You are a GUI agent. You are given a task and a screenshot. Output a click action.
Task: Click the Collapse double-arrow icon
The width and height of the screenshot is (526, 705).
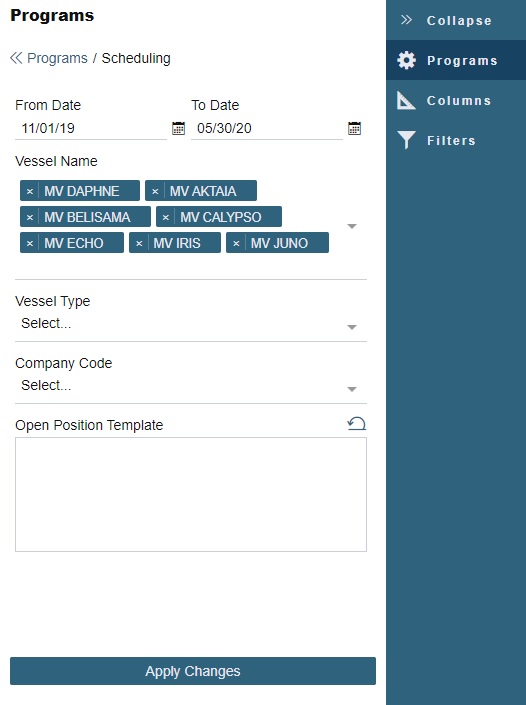tap(406, 20)
